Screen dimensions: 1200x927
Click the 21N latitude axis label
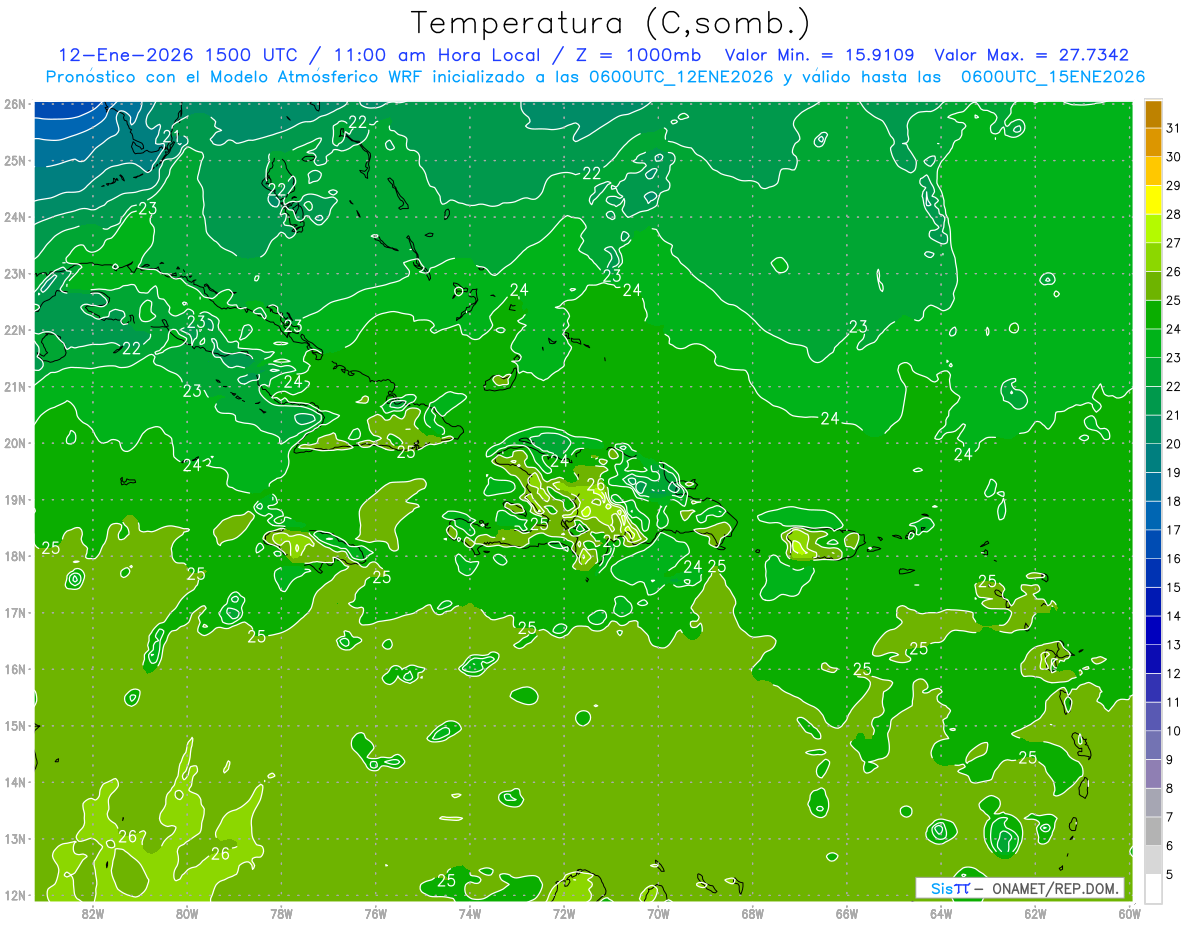click(x=14, y=386)
